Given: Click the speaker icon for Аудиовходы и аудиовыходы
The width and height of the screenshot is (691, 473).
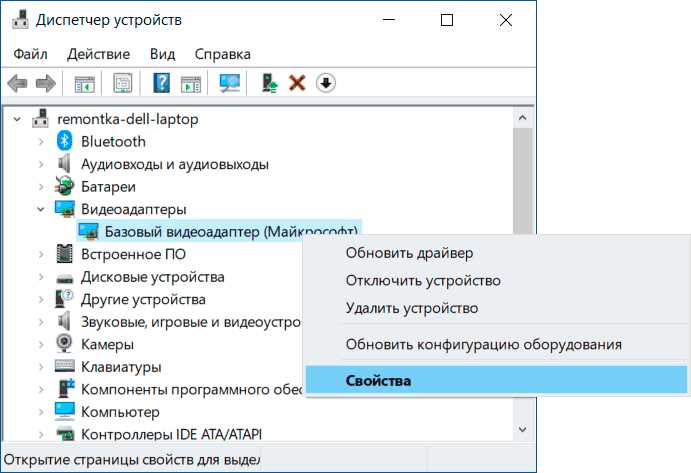Looking at the screenshot, I should 64,164.
